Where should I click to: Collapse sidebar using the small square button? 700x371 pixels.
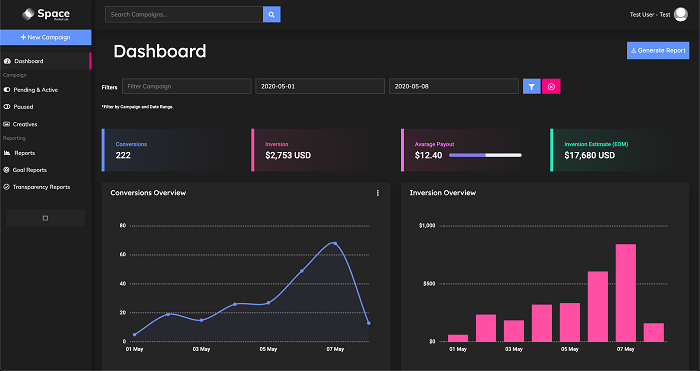coord(46,218)
